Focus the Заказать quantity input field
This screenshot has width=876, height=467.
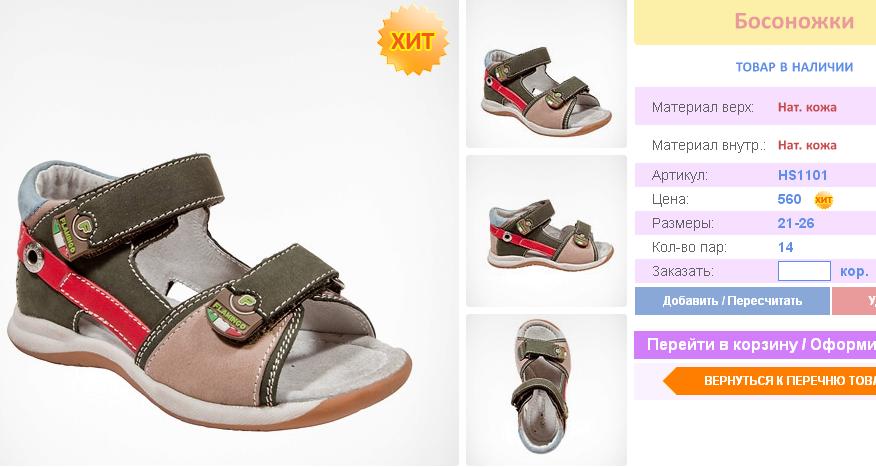point(804,271)
